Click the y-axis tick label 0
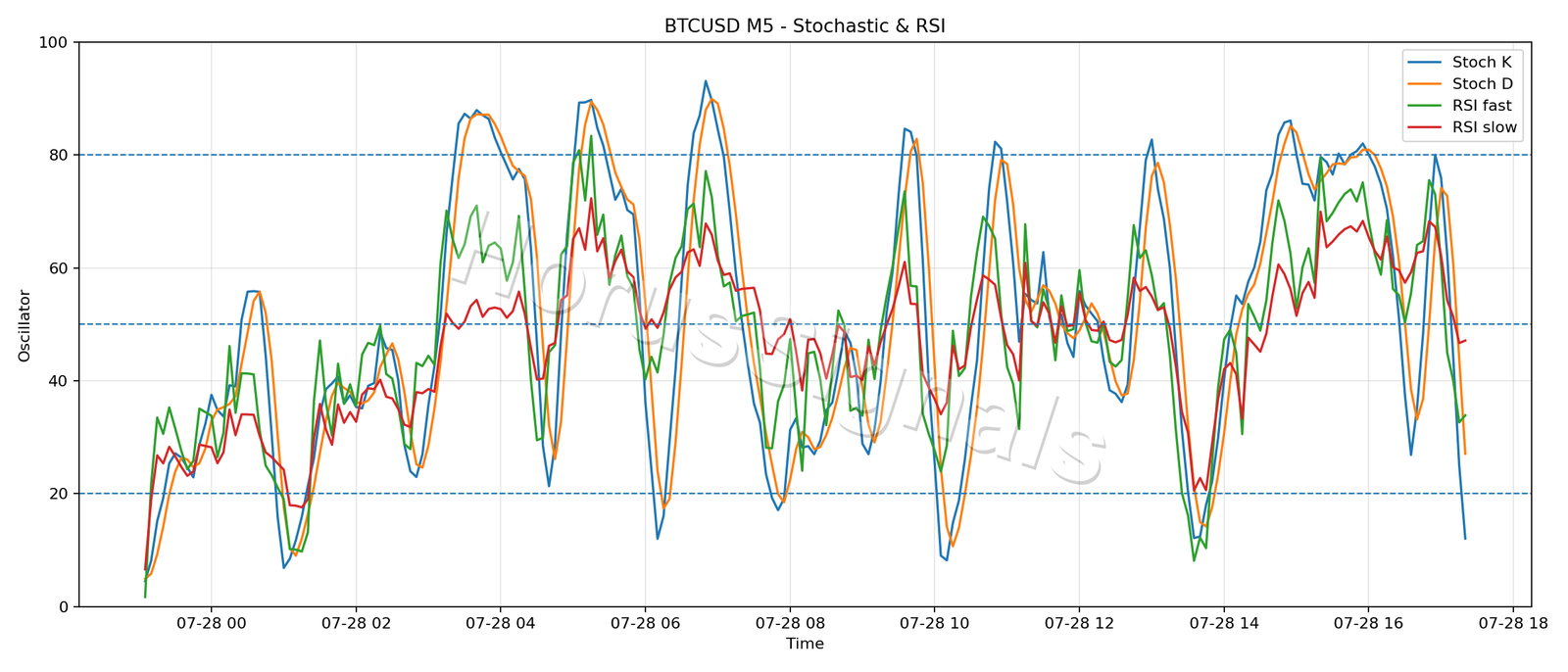 coord(63,607)
